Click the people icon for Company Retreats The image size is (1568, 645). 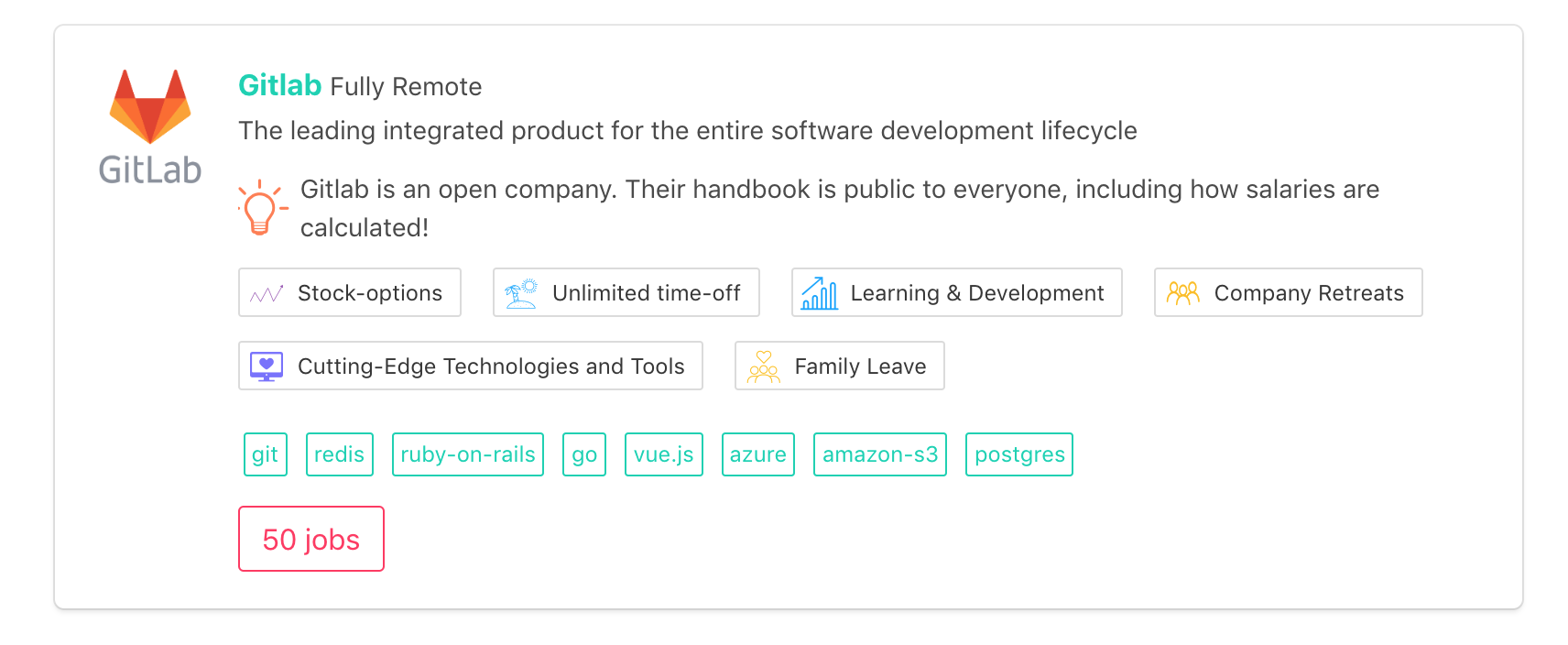tap(1182, 293)
